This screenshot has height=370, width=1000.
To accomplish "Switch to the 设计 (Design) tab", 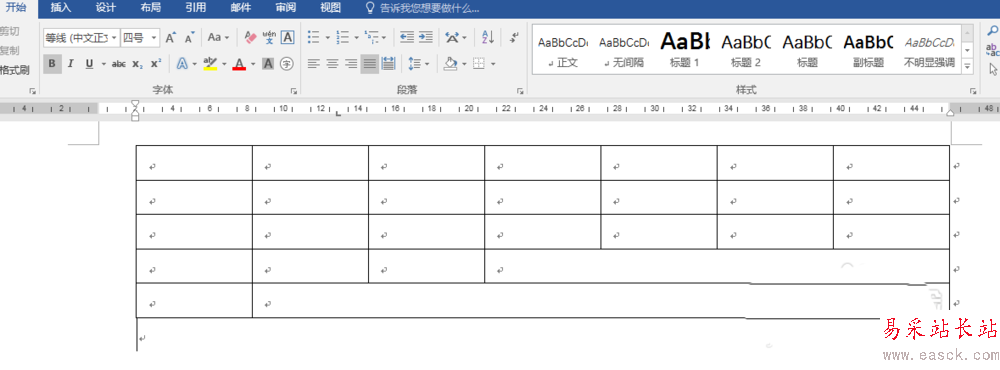I will coord(106,8).
